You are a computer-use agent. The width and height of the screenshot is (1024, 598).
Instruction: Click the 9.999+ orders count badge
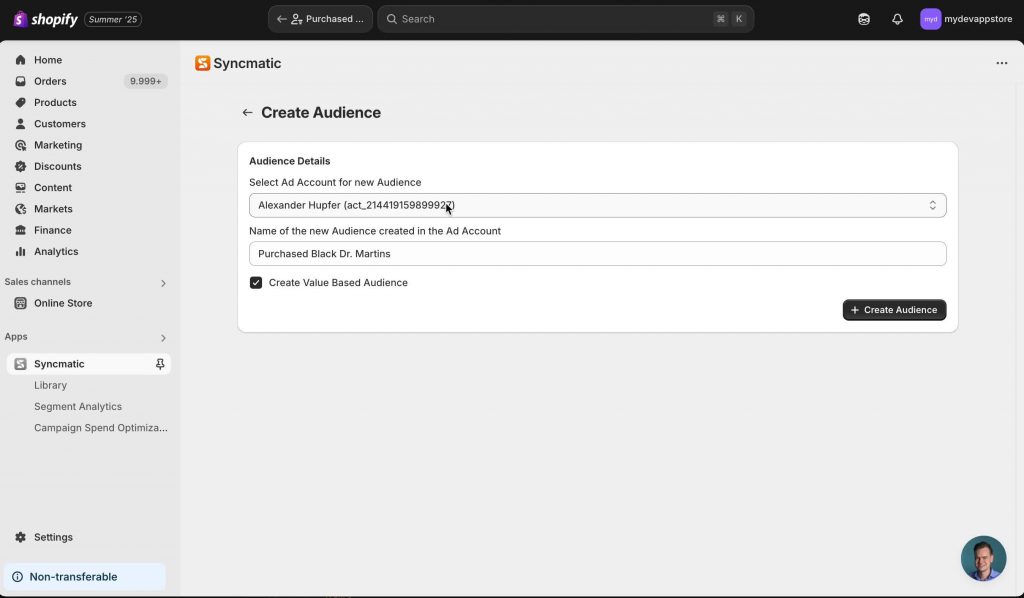[x=145, y=81]
